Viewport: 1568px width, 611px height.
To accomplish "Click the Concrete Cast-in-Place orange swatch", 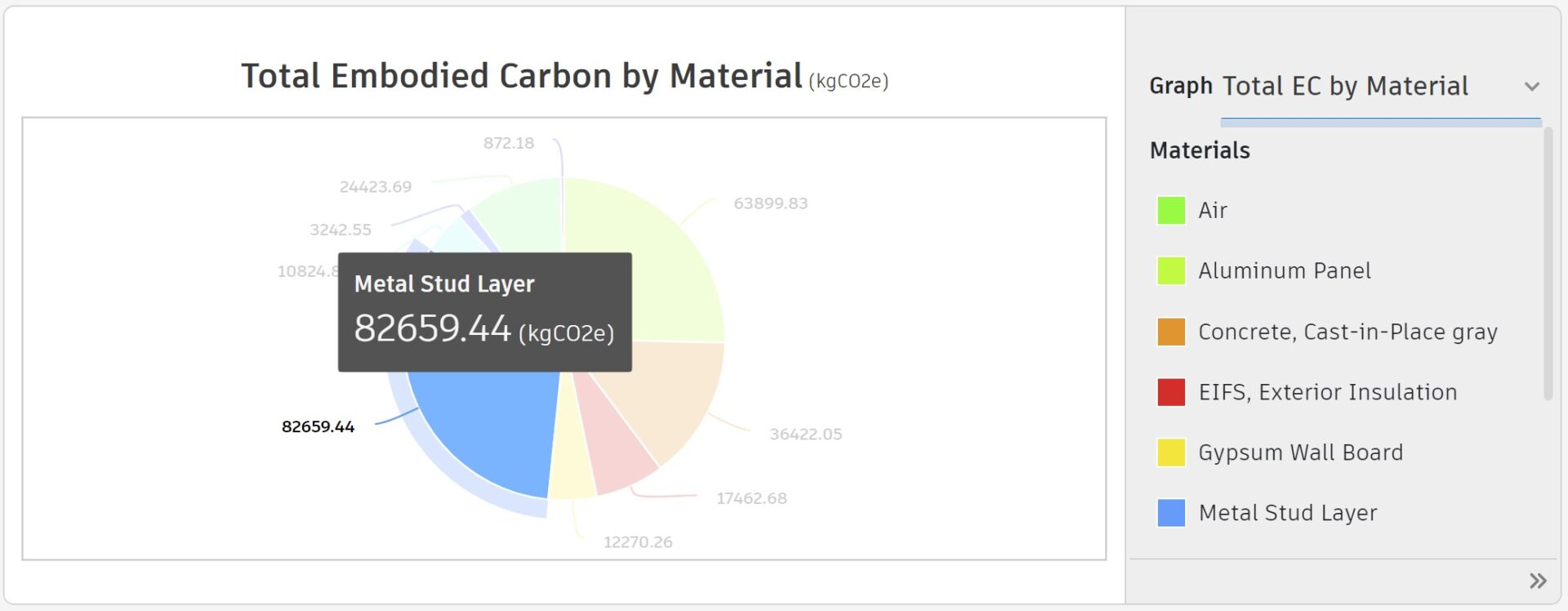I will pos(1171,332).
